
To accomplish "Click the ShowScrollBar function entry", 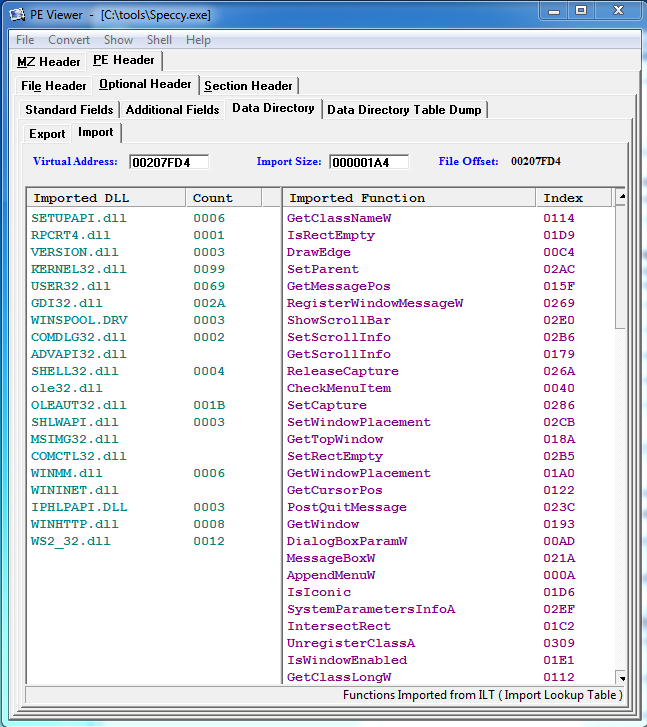I will coord(339,320).
